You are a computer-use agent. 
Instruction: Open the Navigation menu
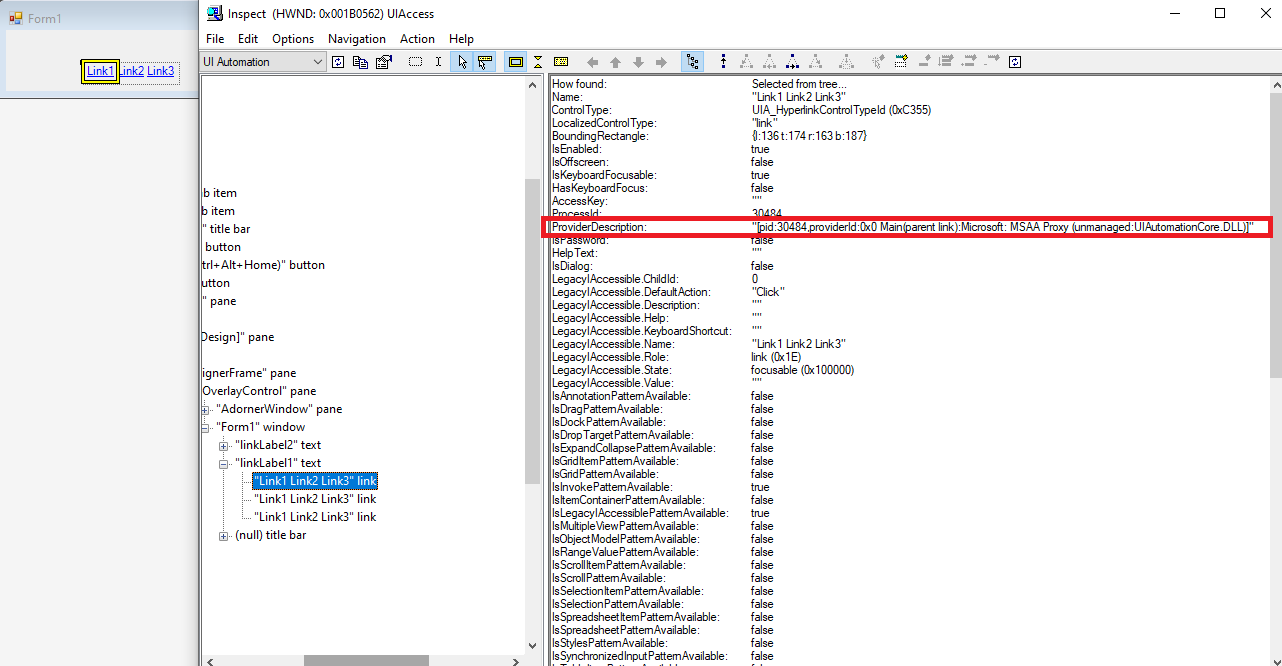(357, 39)
